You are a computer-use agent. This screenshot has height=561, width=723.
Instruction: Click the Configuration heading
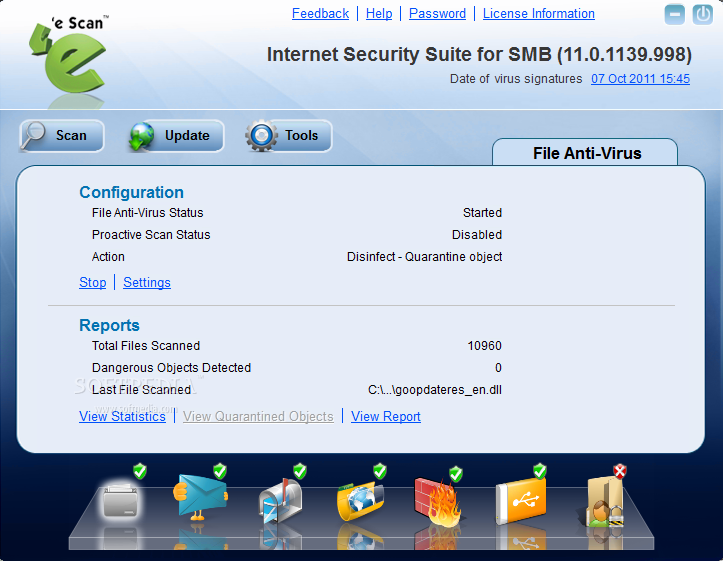click(x=131, y=192)
